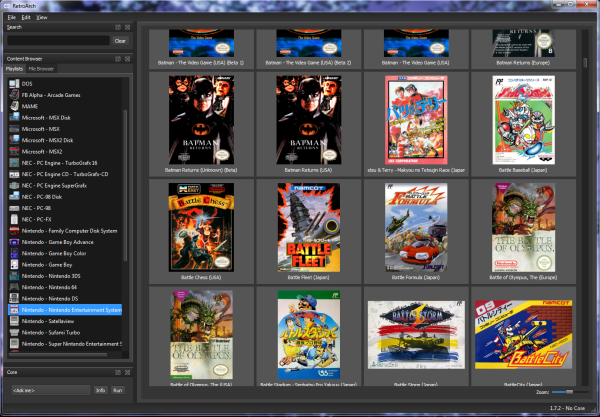Close the Core panel
The width and height of the screenshot is (600, 417).
127,372
